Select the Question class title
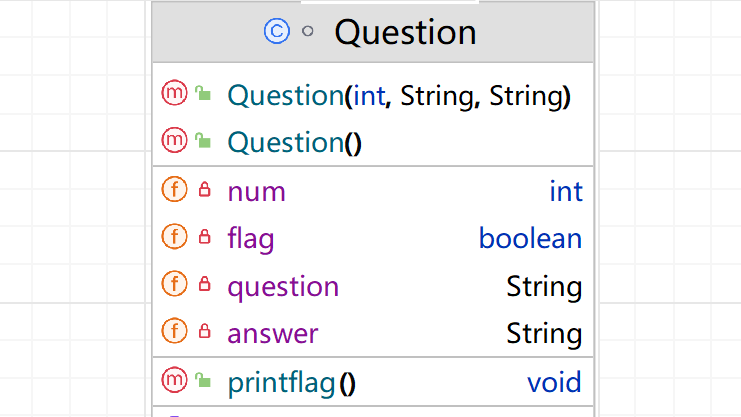This screenshot has width=741, height=417. (x=405, y=32)
